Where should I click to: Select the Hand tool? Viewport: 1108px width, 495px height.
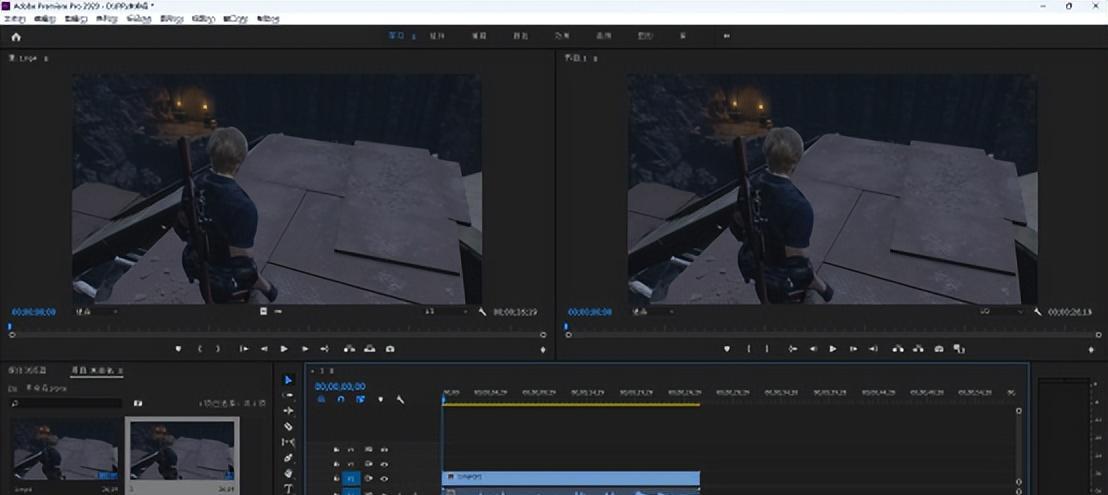pos(288,473)
